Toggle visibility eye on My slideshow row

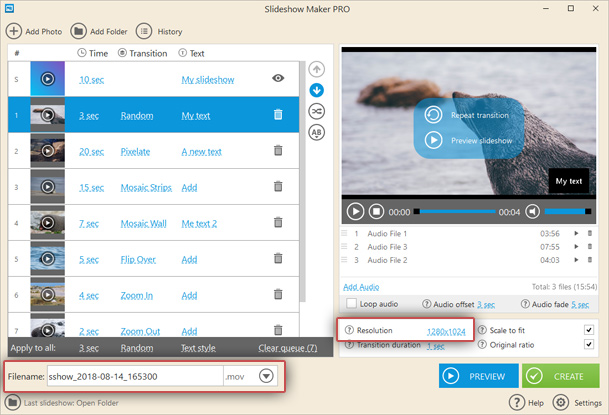pyautogui.click(x=278, y=78)
